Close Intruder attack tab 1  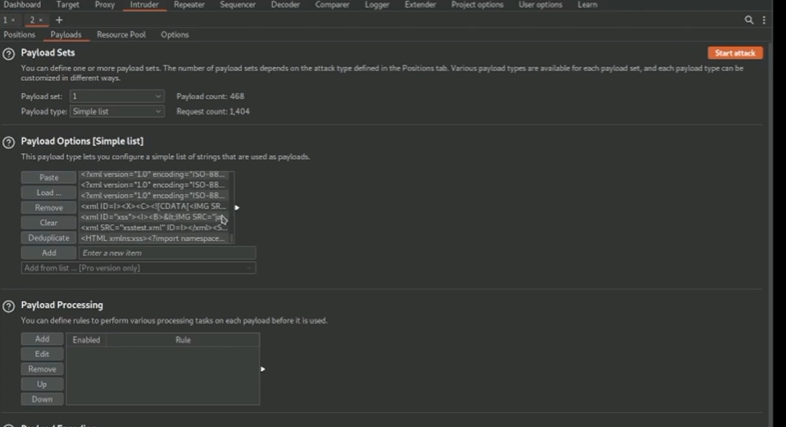[x=13, y=20]
